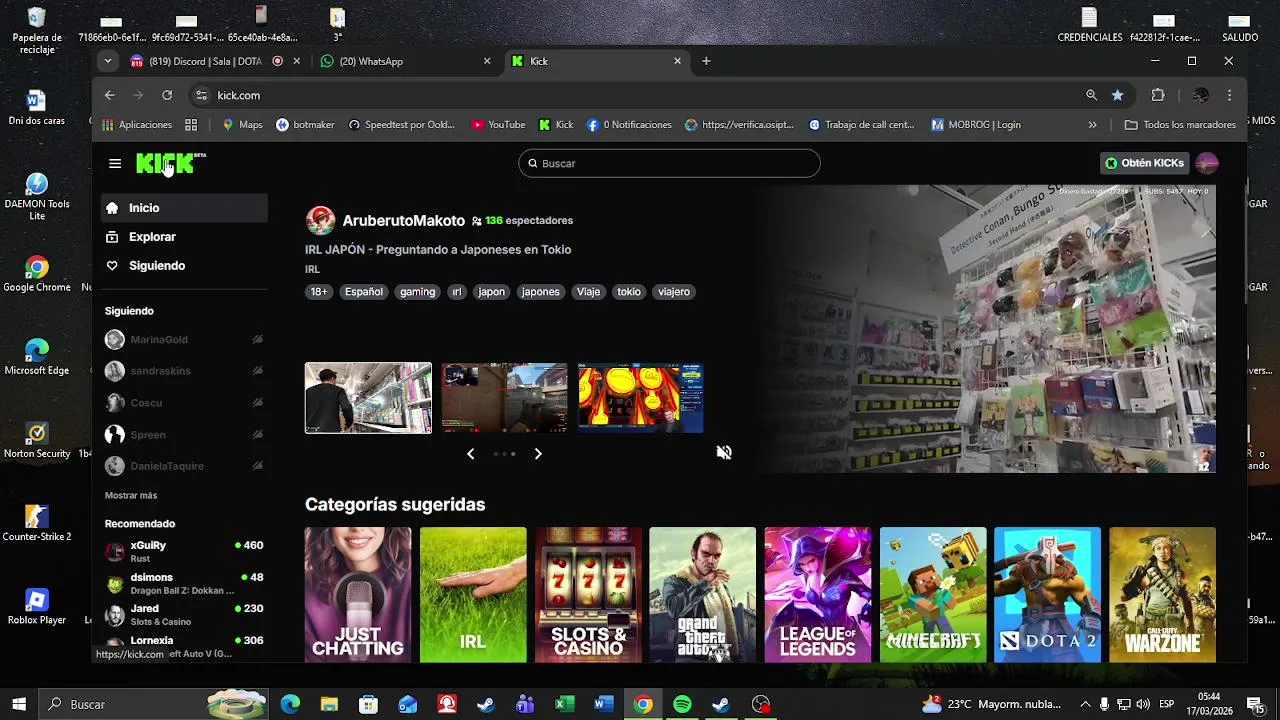
Task: Select the third carousel thumbnail slots game
Action: click(x=640, y=398)
